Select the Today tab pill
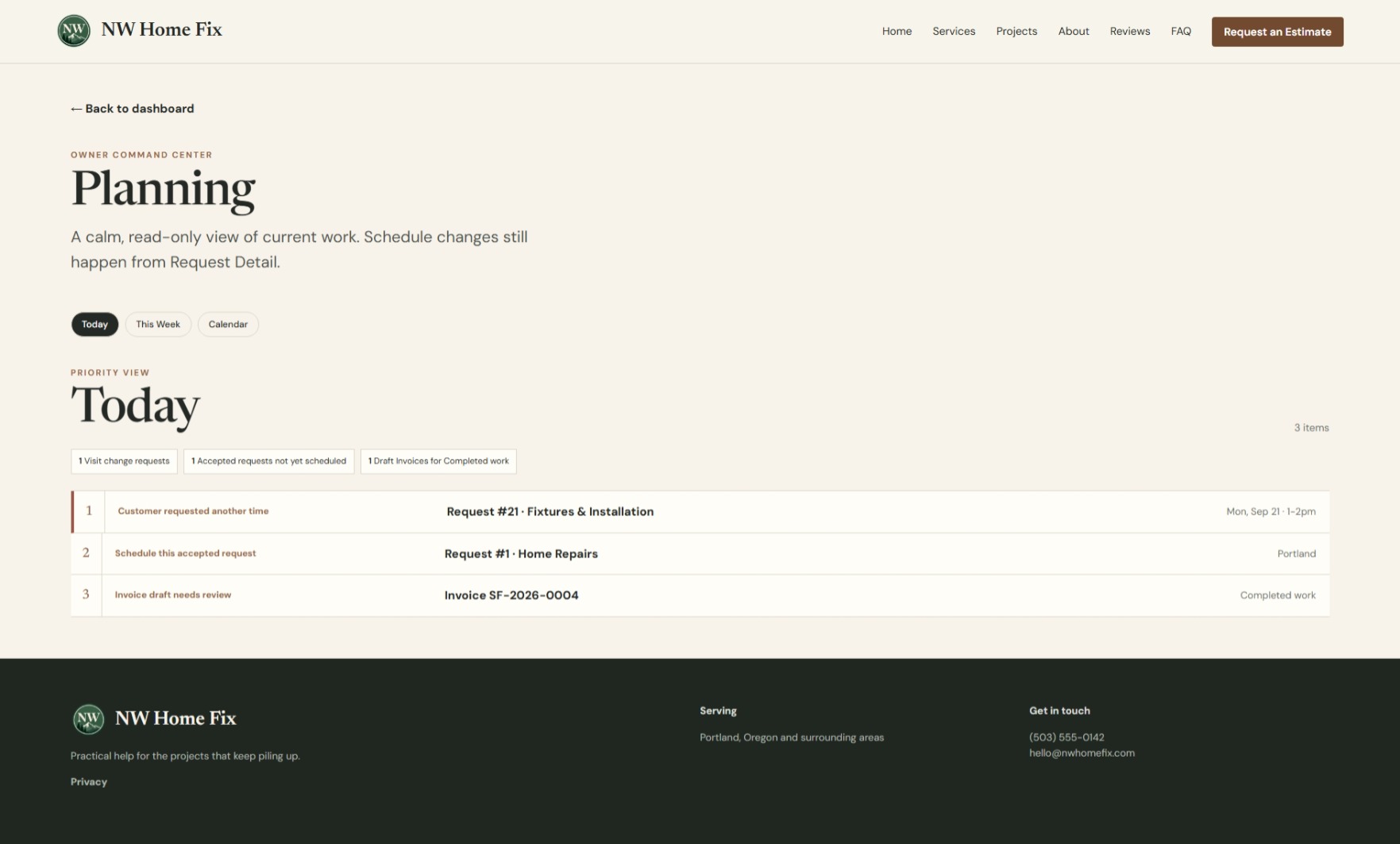The height and width of the screenshot is (844, 1400). click(x=94, y=324)
